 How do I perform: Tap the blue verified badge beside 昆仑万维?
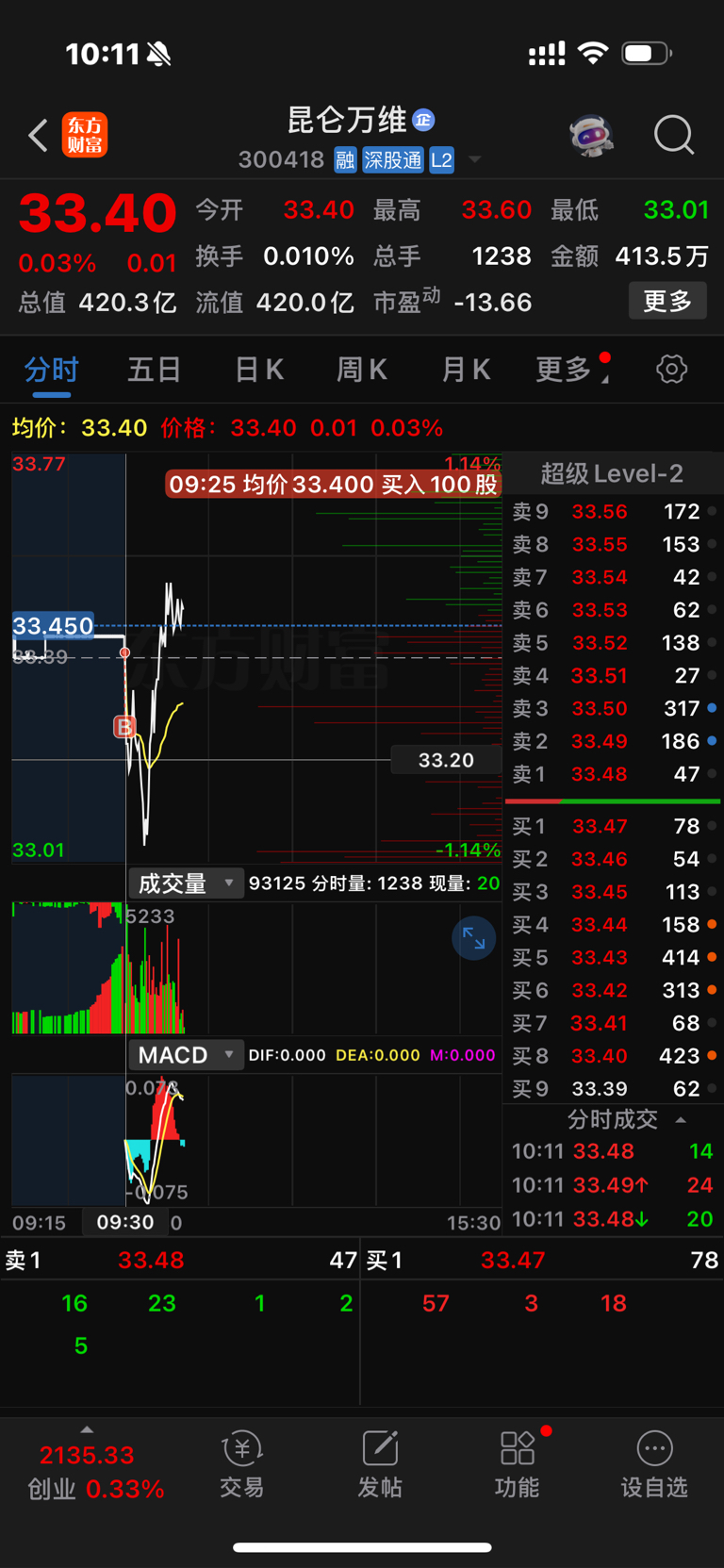(x=423, y=120)
